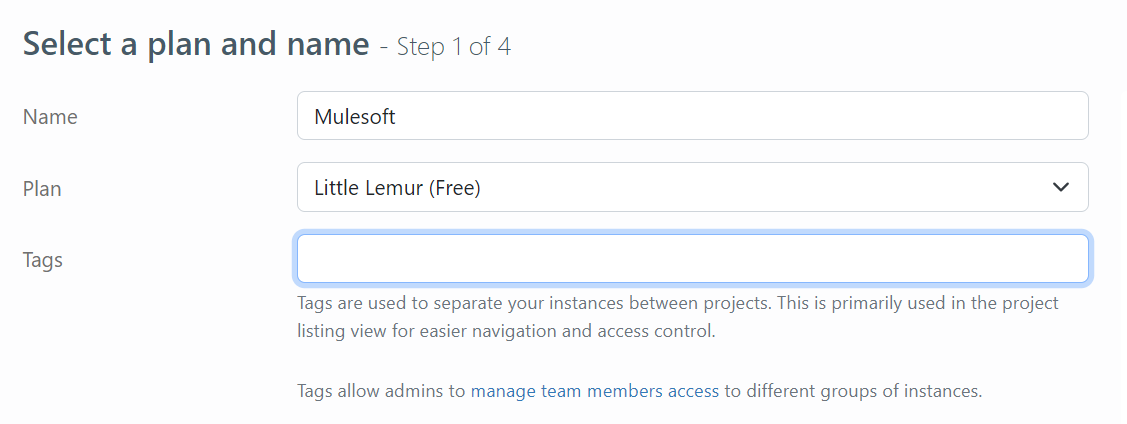Select the 'Little Lemur (Free)' plan text
Screen dimensions: 1127x424
point(397,187)
